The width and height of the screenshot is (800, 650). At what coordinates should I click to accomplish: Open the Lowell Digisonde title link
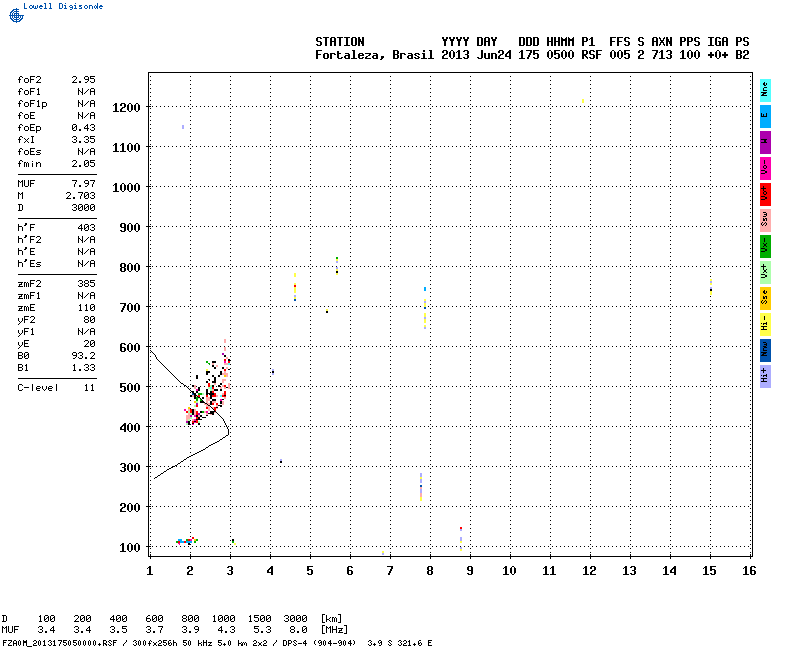pyautogui.click(x=63, y=6)
